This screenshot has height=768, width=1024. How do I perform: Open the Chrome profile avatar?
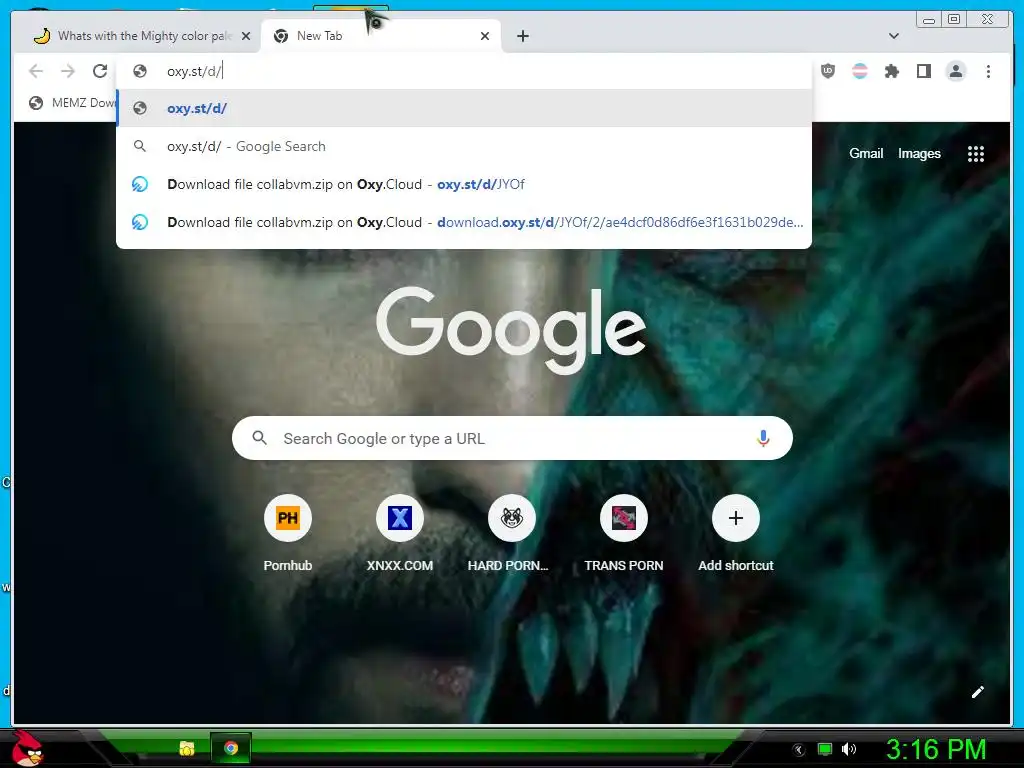click(956, 71)
